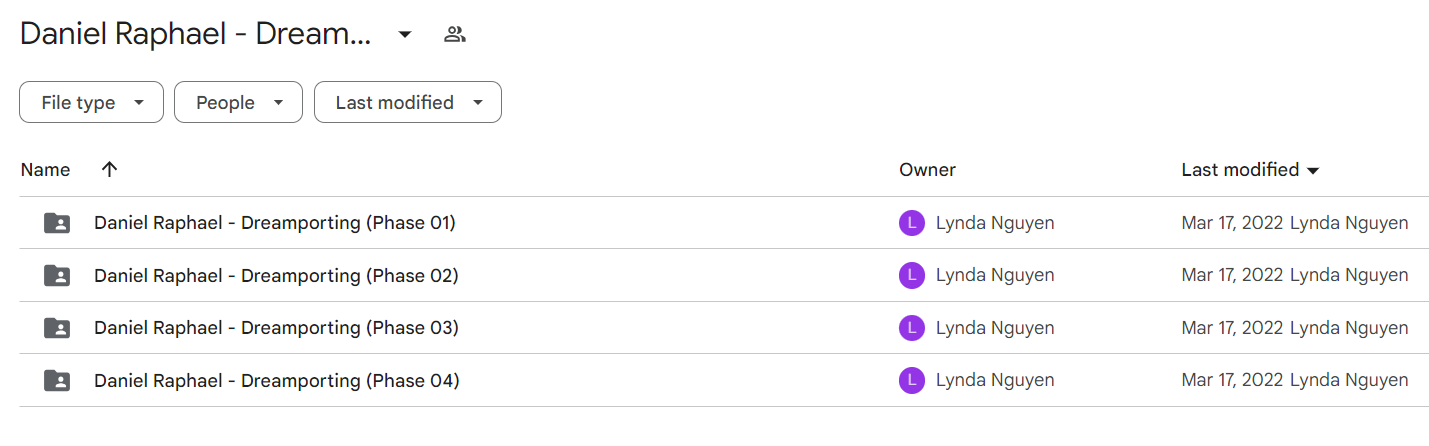Click the shared folder icon for Phase 02
Screen dimensions: 1429x446
coord(57,275)
